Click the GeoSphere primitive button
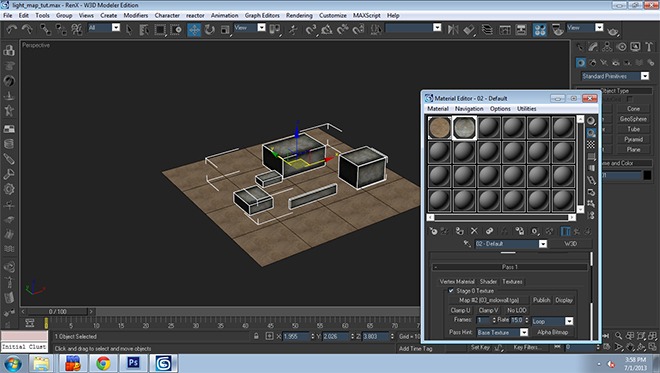 (633, 119)
